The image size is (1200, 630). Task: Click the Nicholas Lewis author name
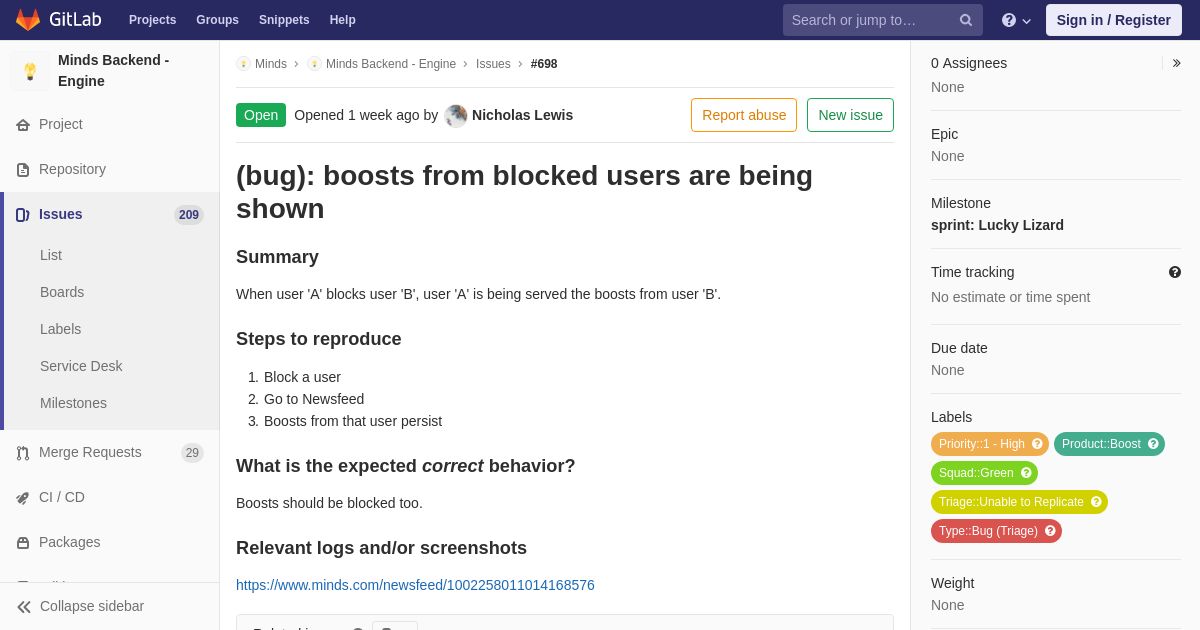[x=522, y=115]
